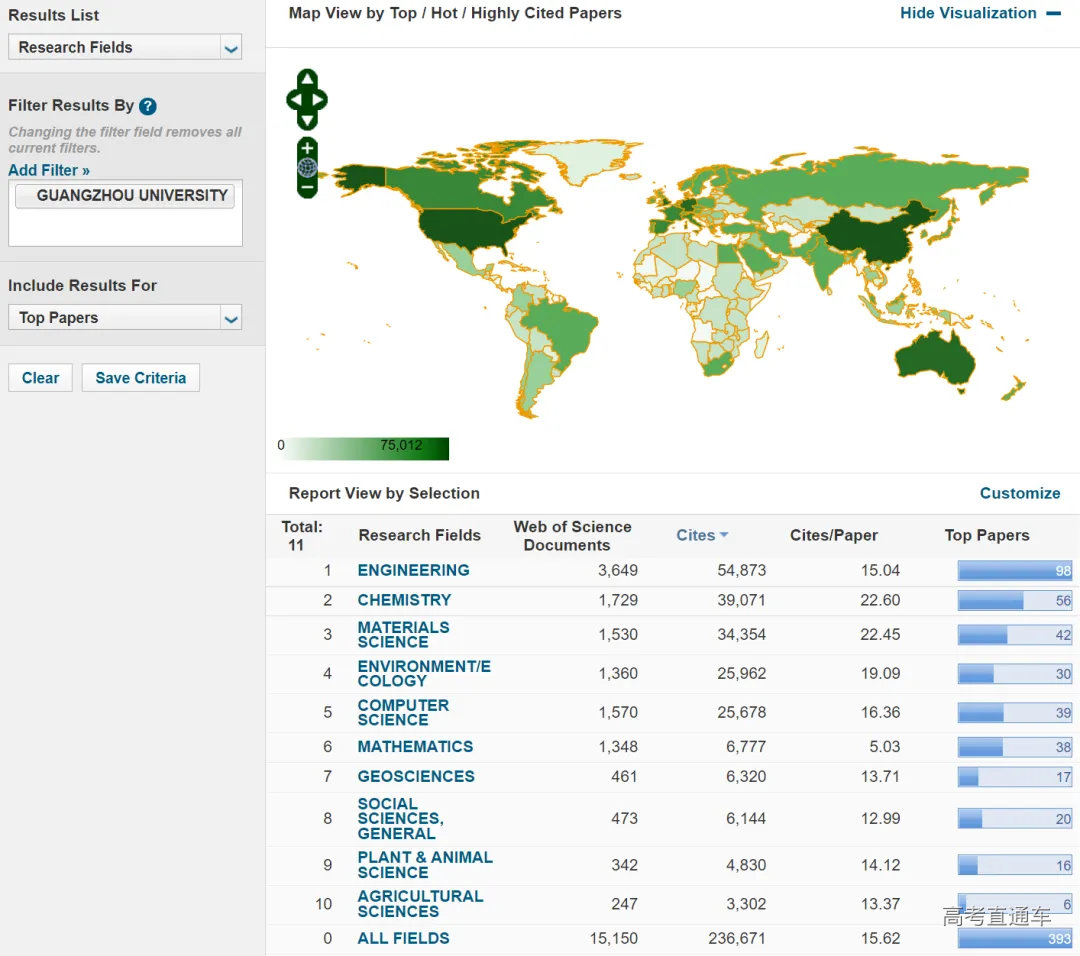1080x956 pixels.
Task: Pan the map left with the left arrow
Action: pos(294,99)
